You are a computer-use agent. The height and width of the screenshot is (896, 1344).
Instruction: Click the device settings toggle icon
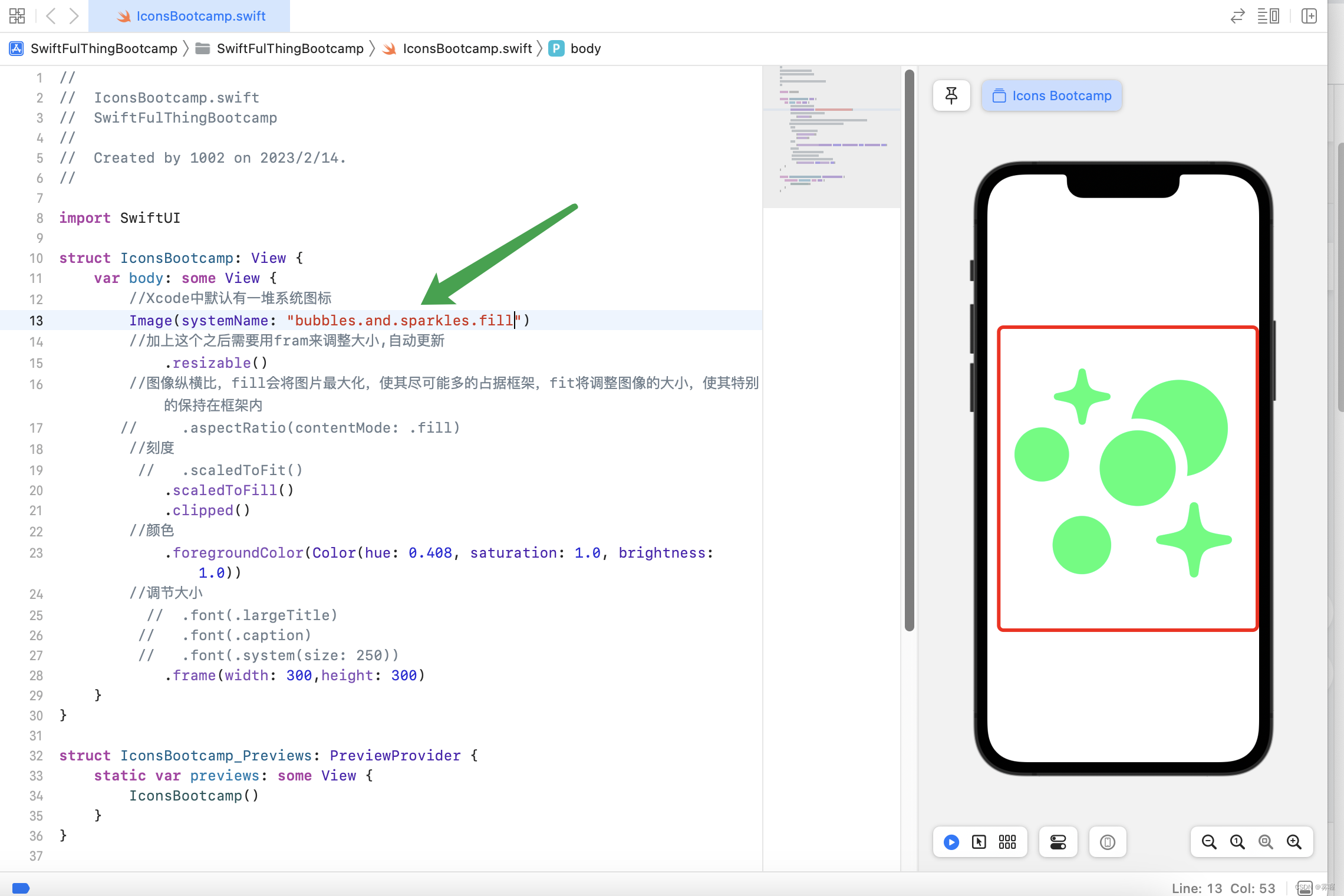tap(1058, 842)
